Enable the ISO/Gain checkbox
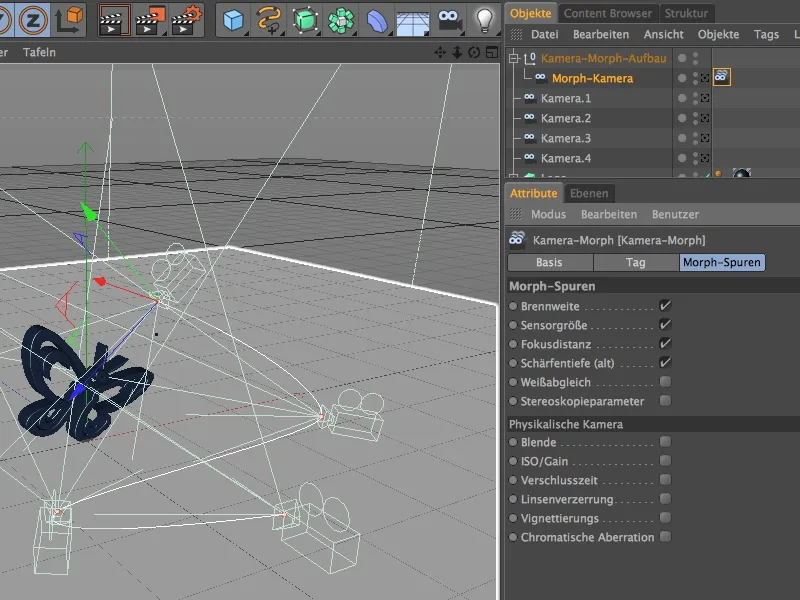800x600 pixels. [x=665, y=461]
